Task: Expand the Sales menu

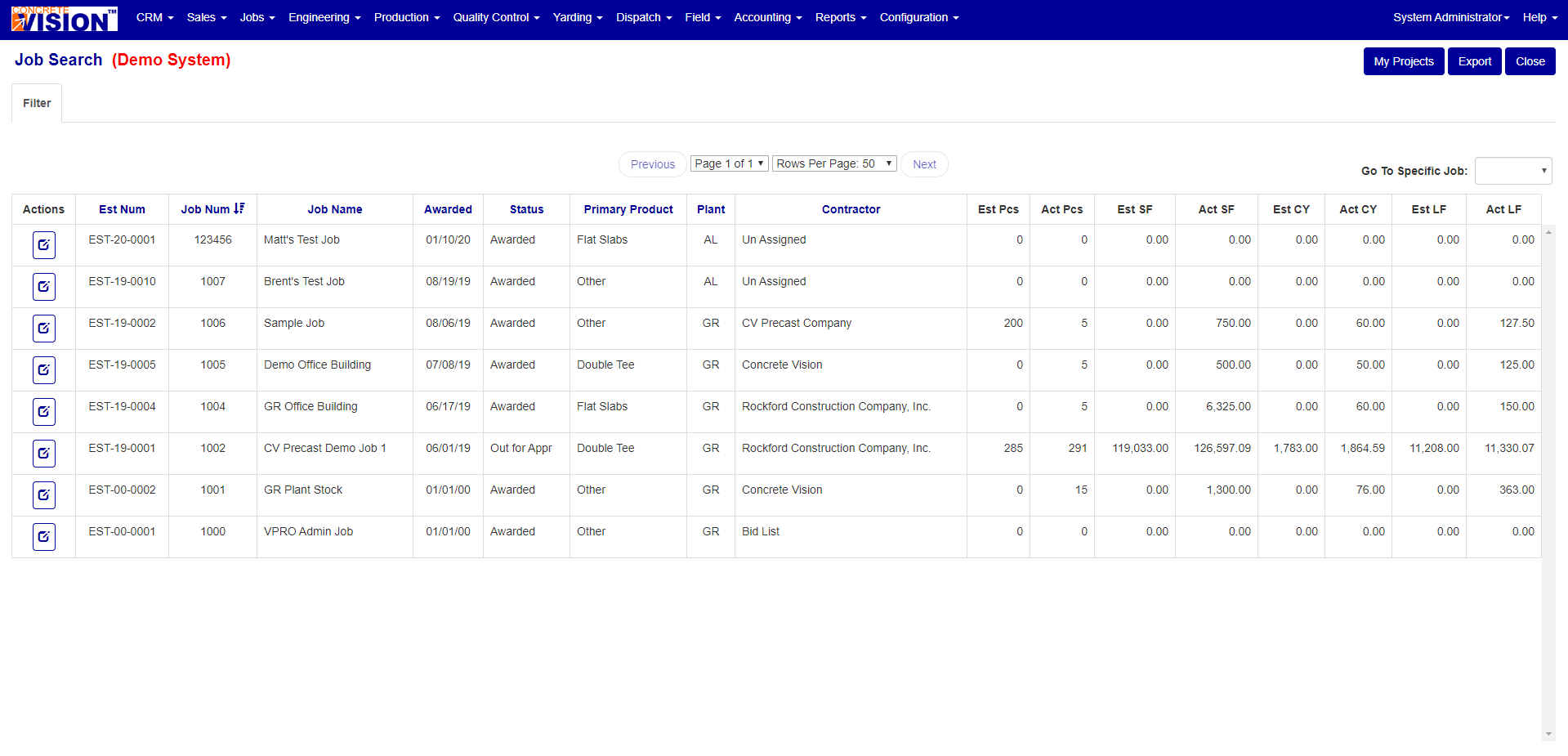Action: tap(207, 17)
